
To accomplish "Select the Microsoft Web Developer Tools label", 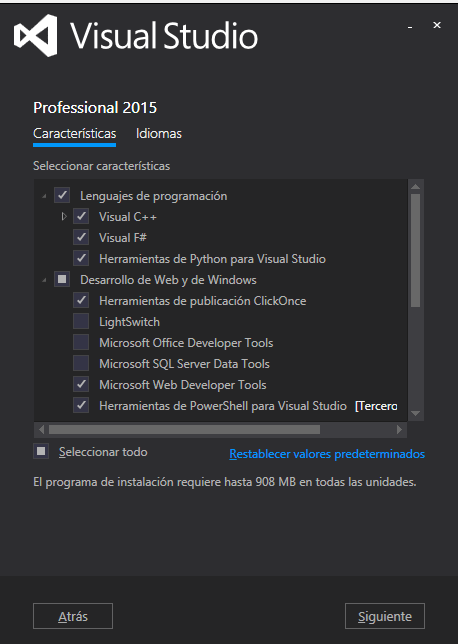I will [183, 385].
